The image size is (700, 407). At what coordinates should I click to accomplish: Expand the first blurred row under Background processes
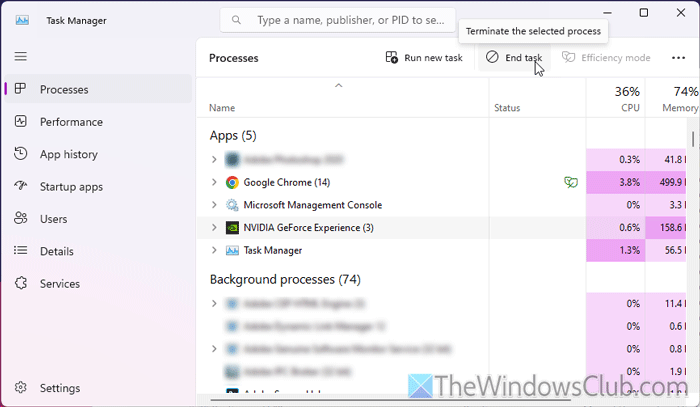[x=214, y=303]
